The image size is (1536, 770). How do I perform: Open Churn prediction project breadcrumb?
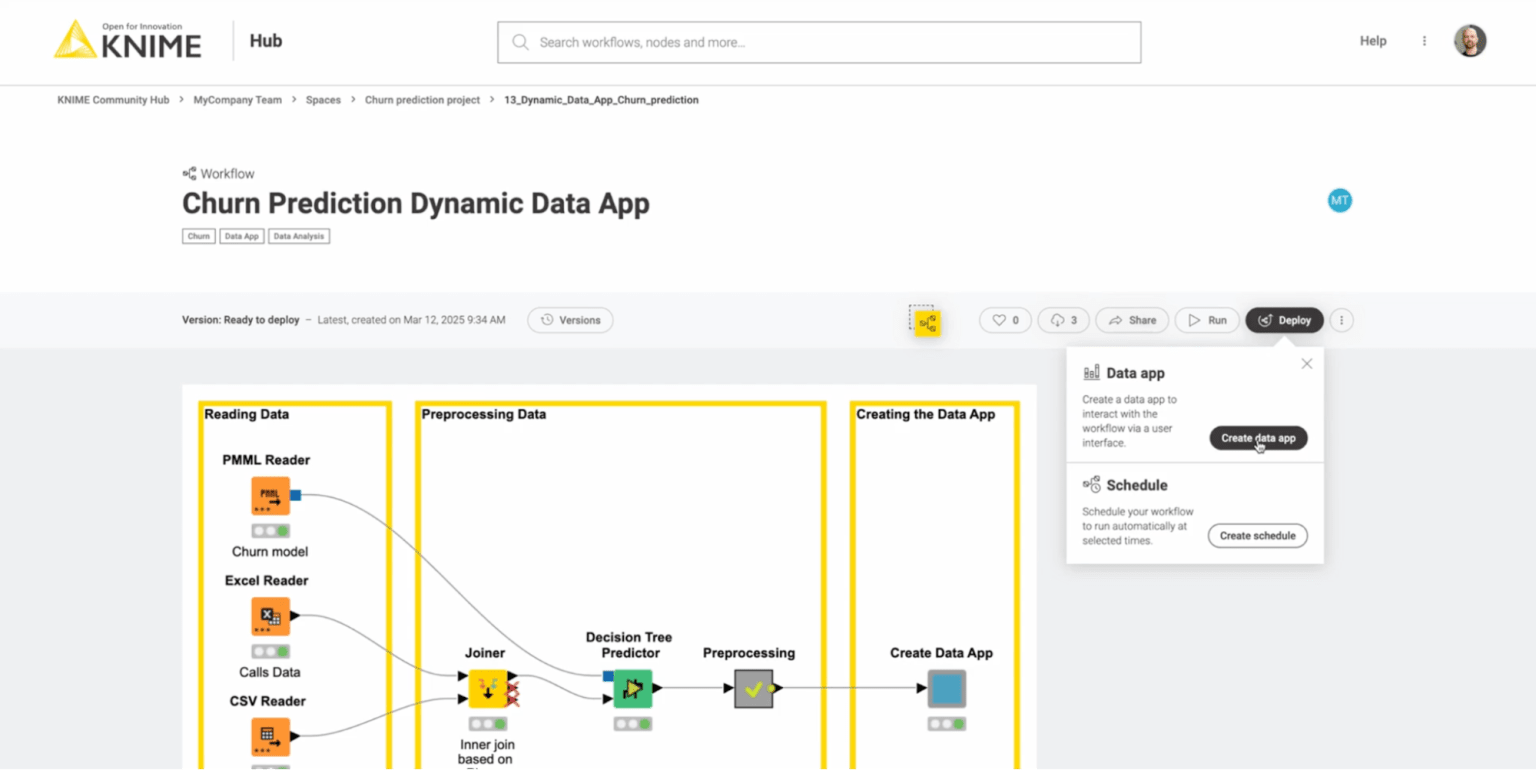(x=422, y=100)
